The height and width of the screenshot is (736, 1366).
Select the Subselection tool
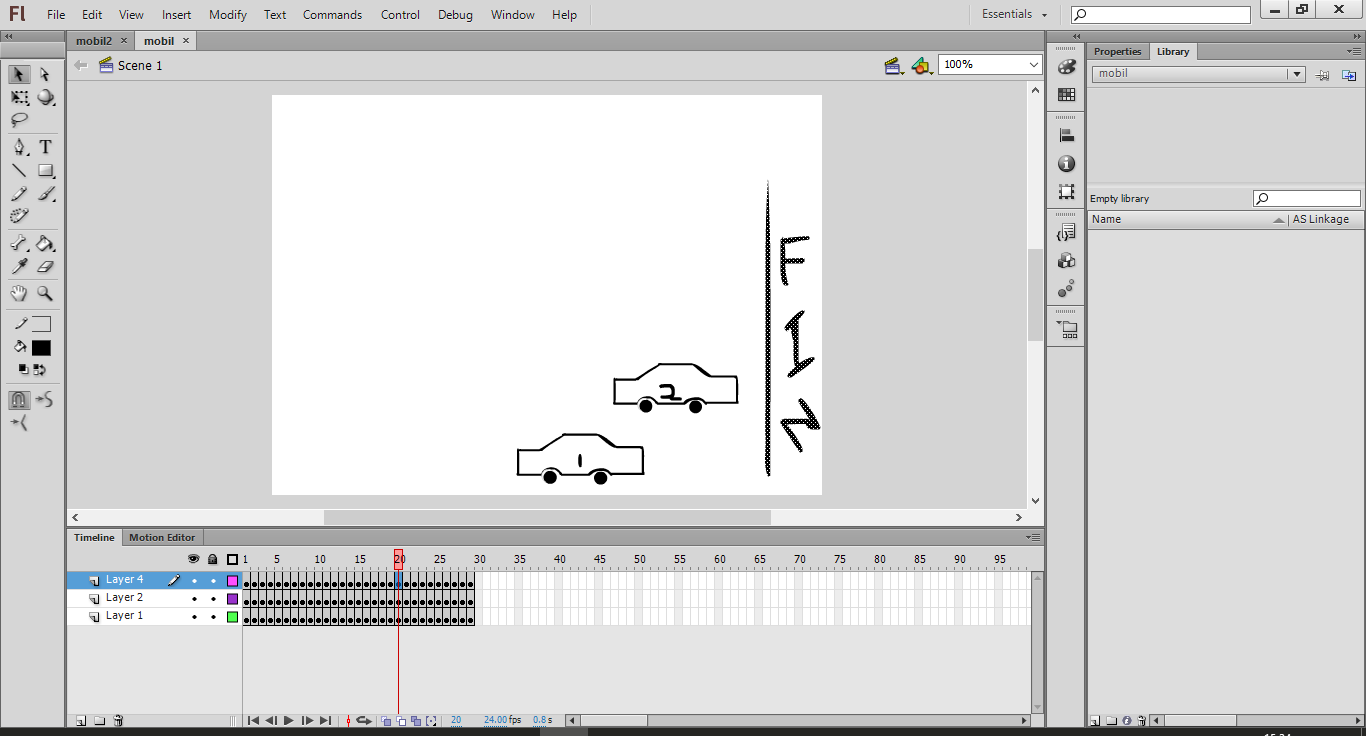pos(44,74)
